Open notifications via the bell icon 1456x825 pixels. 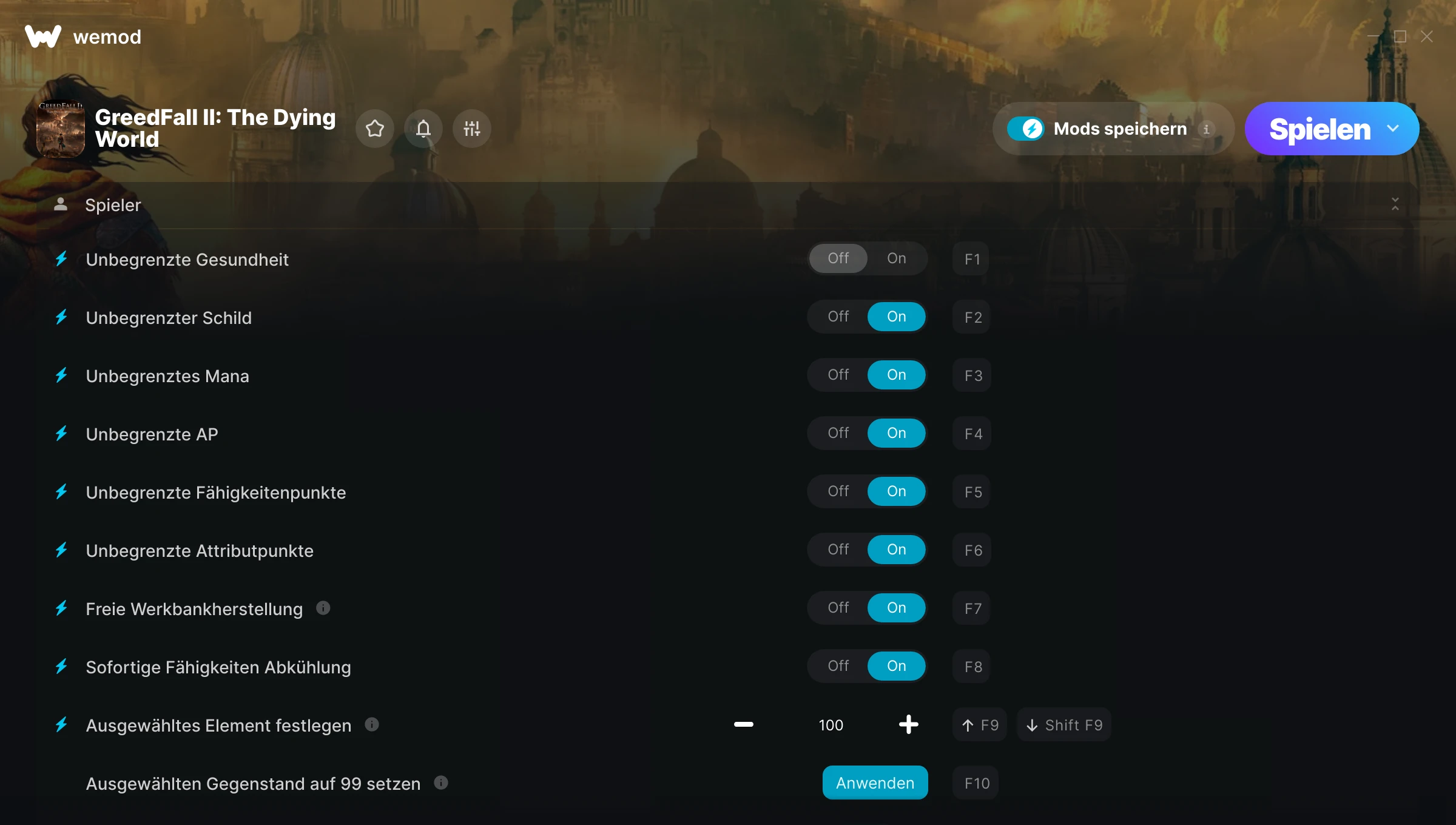(x=423, y=129)
